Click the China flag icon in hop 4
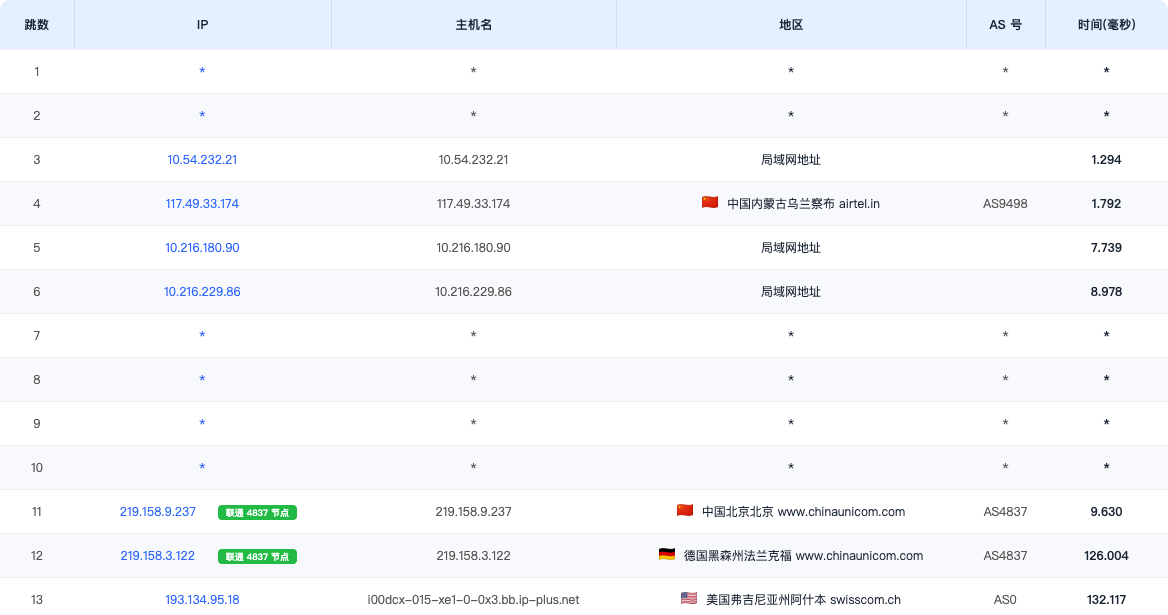The height and width of the screenshot is (615, 1168). 710,203
